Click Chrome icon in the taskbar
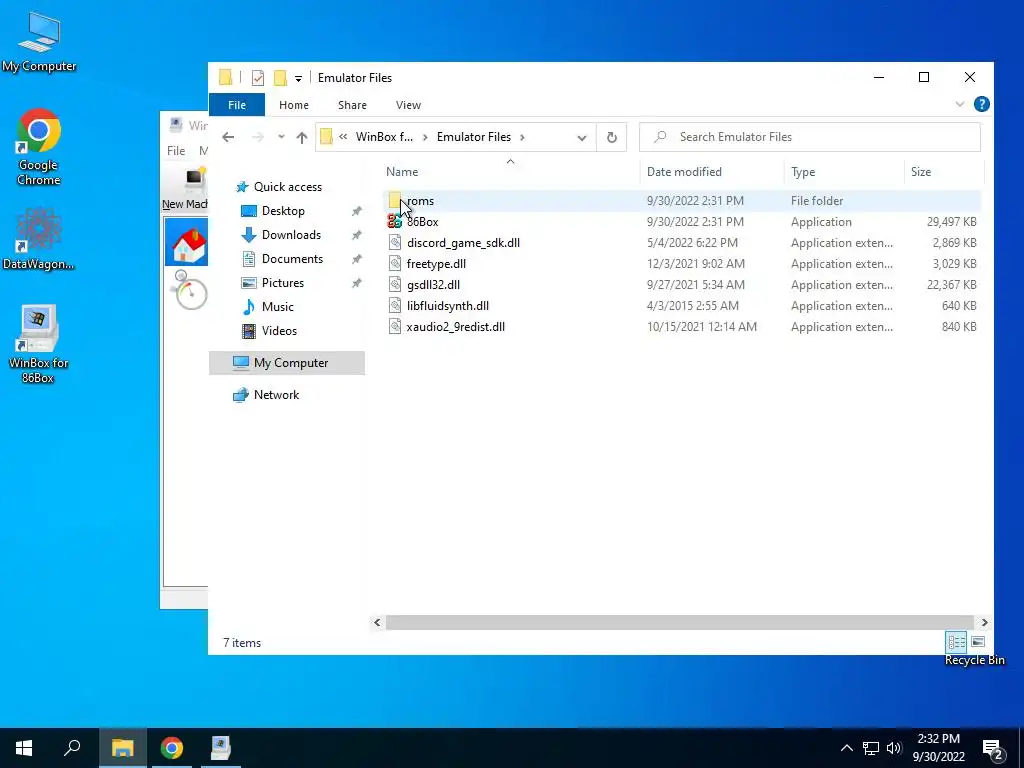The image size is (1024, 768). [x=172, y=748]
